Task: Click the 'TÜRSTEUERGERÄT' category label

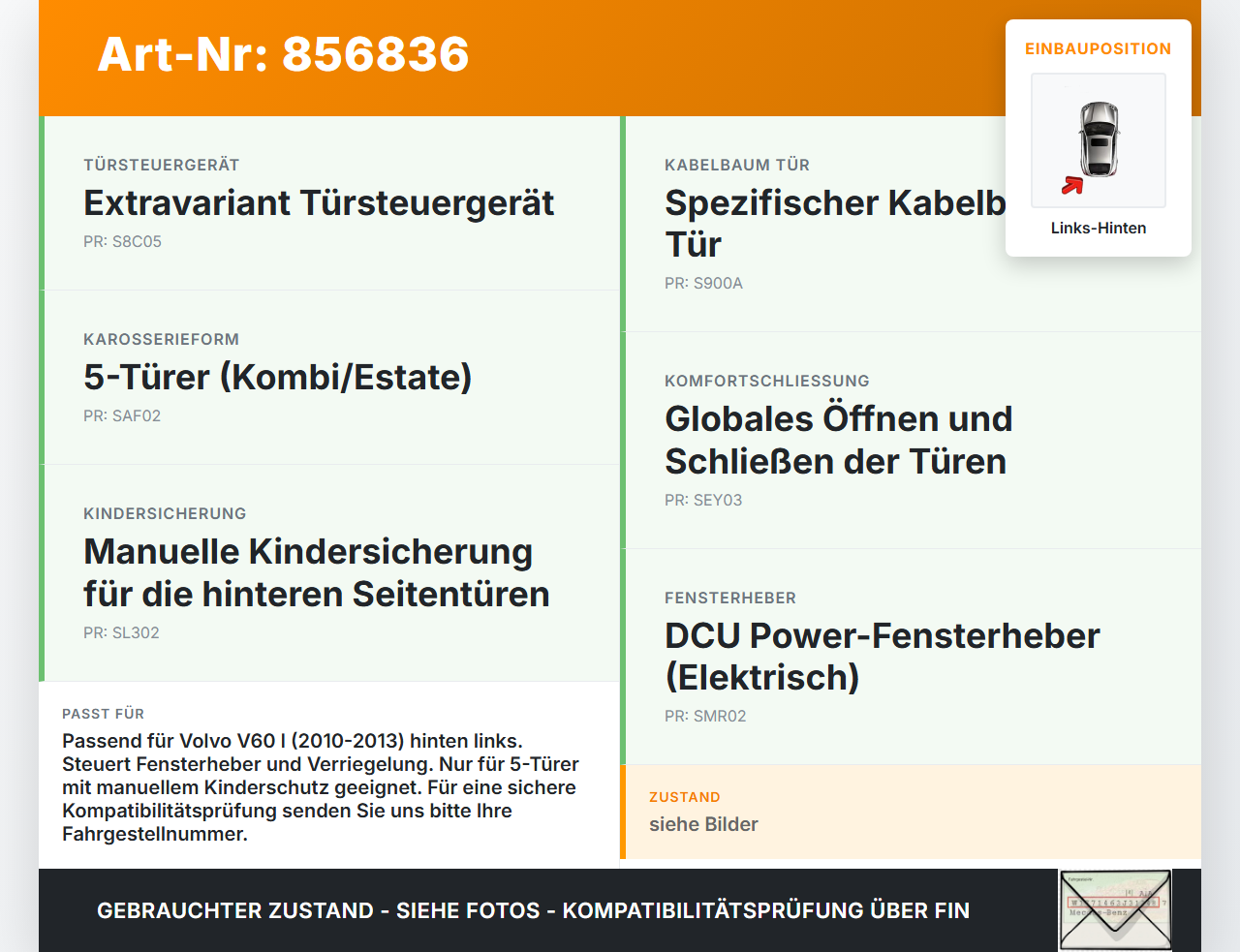Action: [x=162, y=165]
